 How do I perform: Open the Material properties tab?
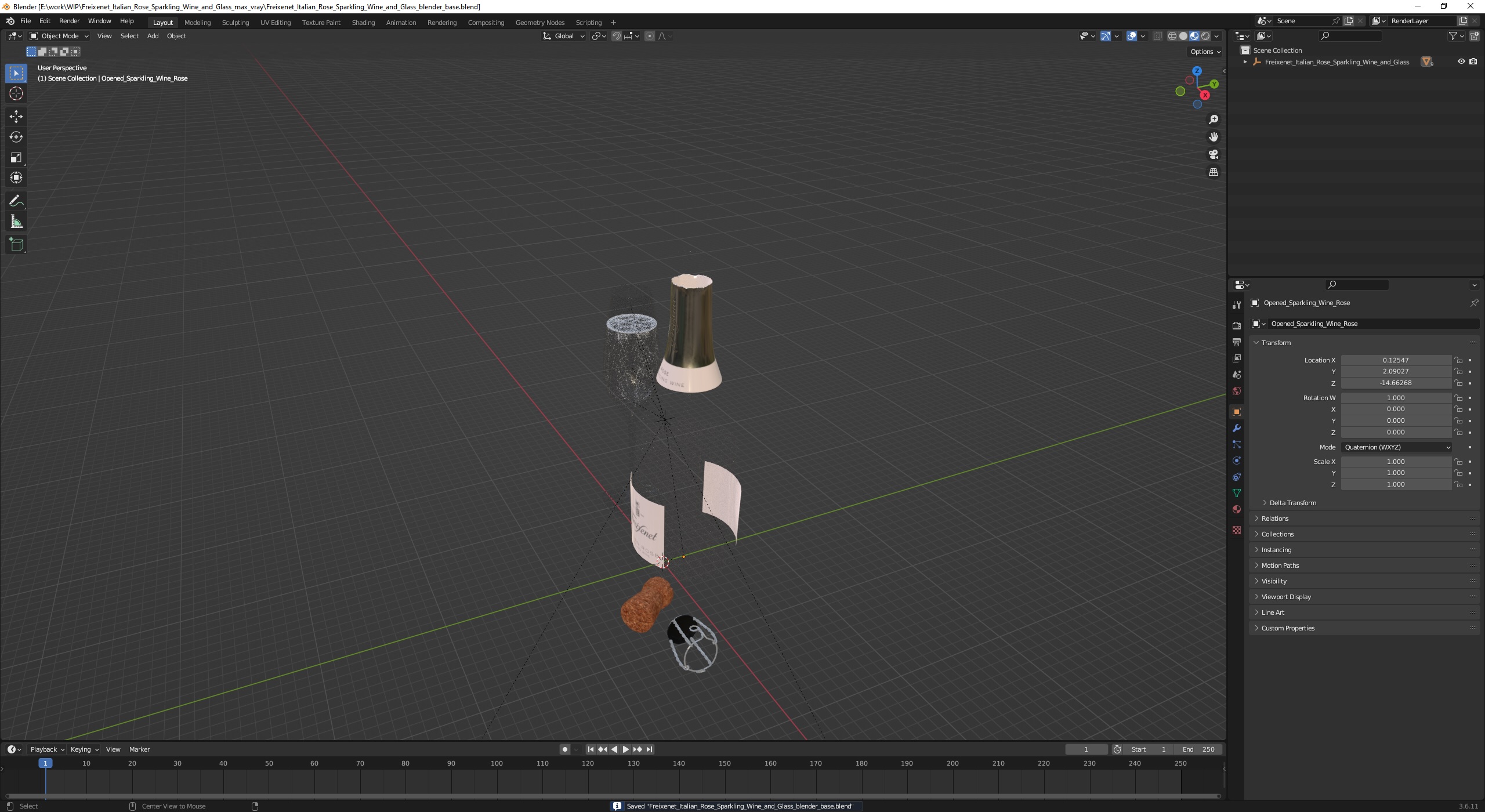tap(1237, 509)
